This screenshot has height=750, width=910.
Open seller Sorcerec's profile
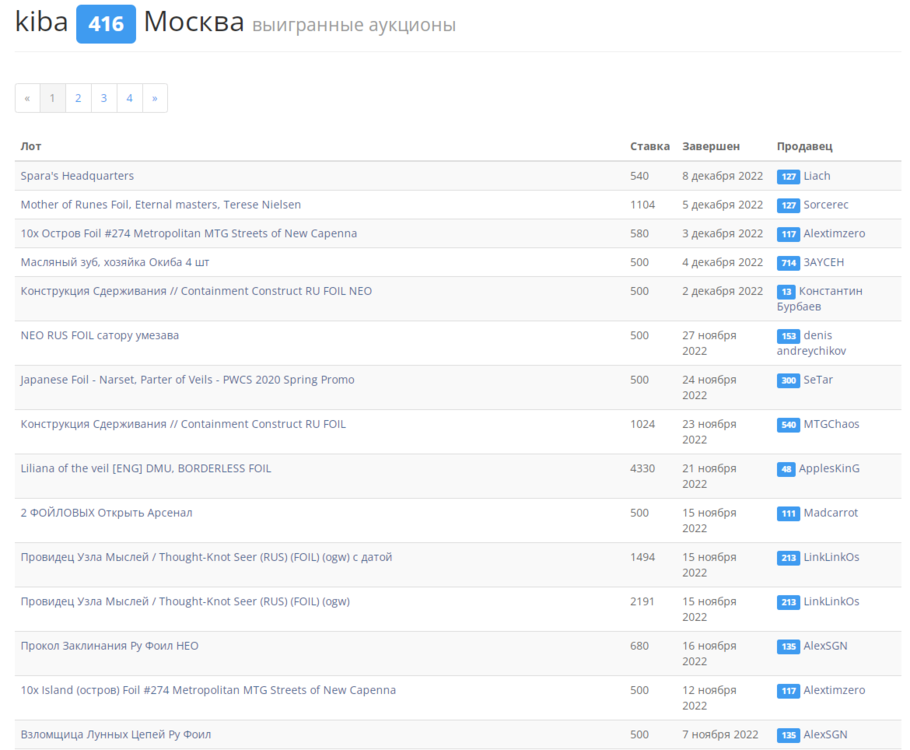coord(826,205)
